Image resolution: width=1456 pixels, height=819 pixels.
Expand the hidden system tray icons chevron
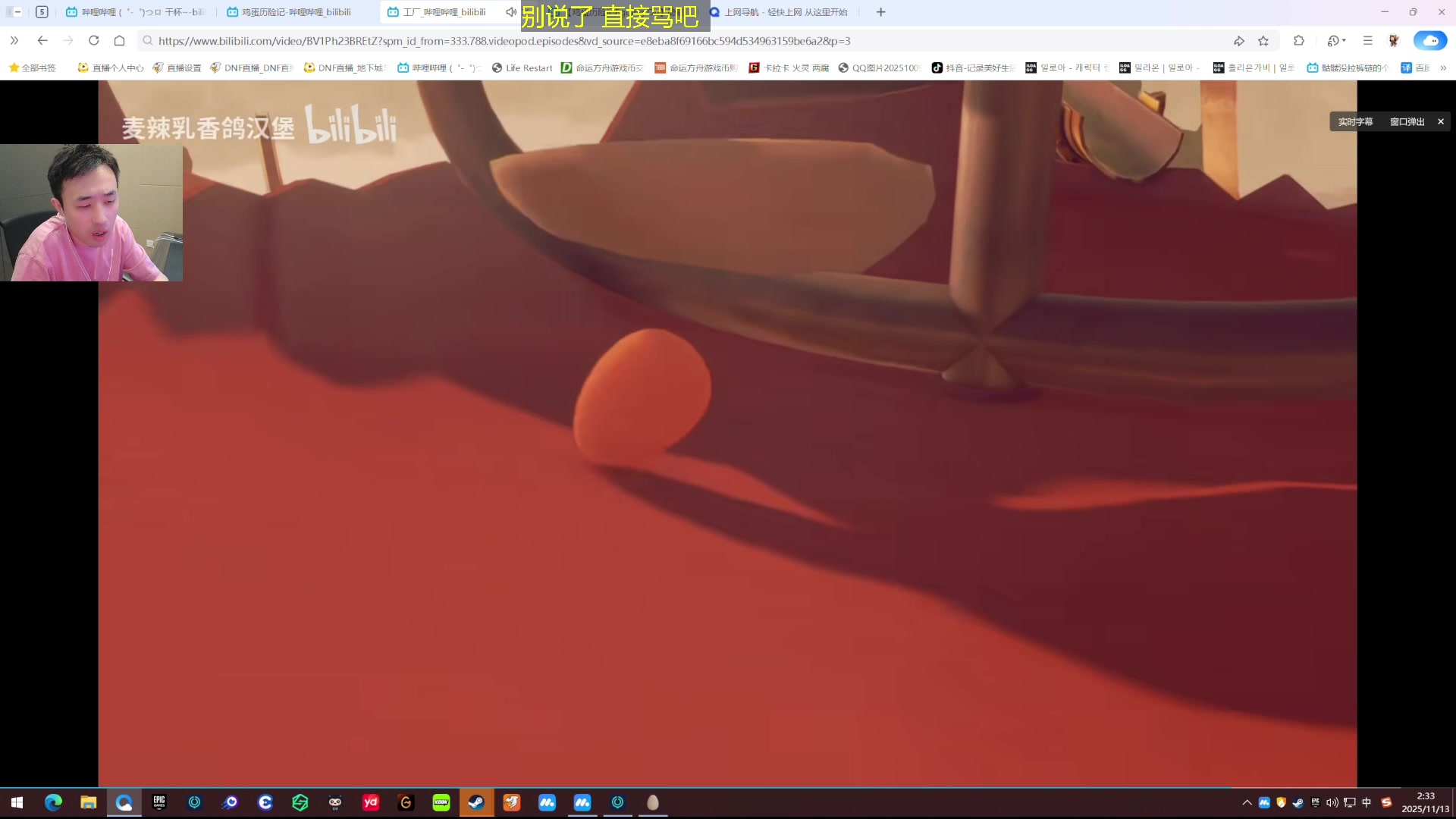pos(1247,802)
